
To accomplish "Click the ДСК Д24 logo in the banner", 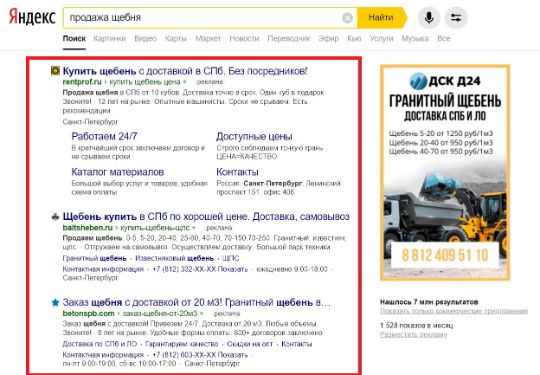I will (x=445, y=81).
